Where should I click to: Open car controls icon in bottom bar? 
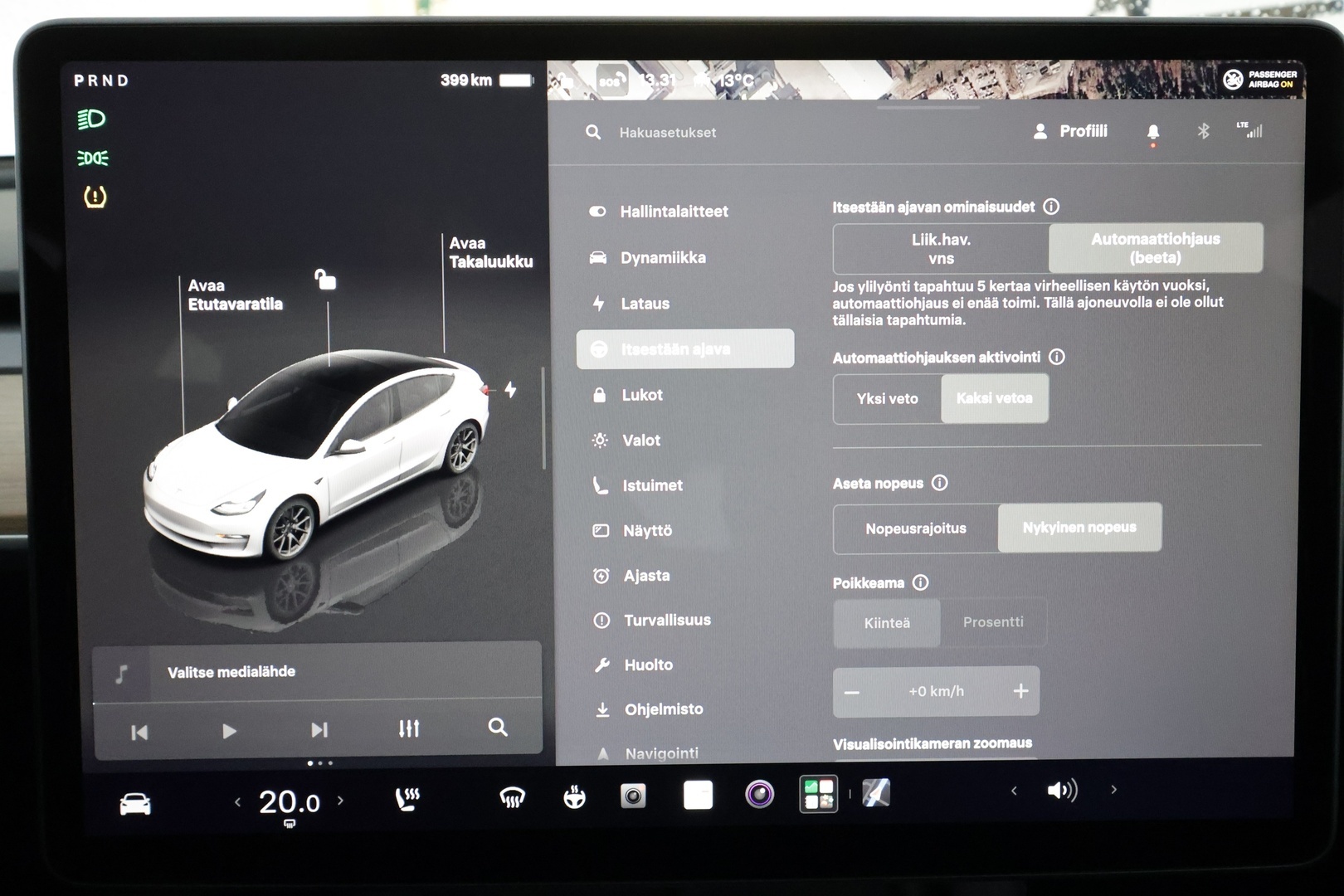click(135, 803)
